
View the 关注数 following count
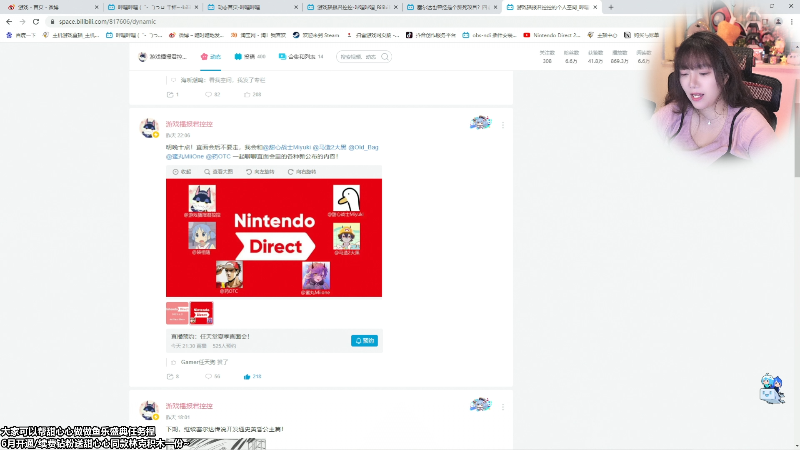[x=547, y=57]
